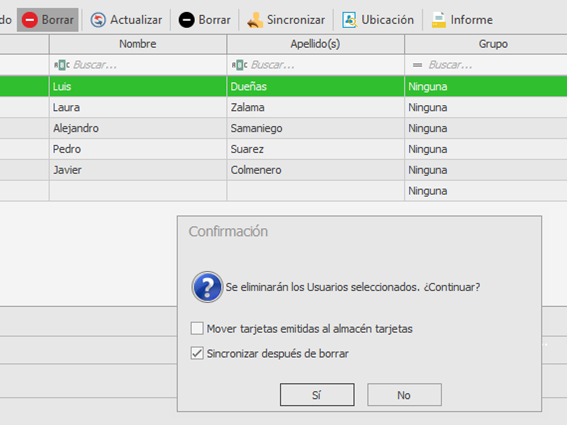The image size is (567, 425).
Task: Cancel deletion with the No button
Action: pyautogui.click(x=404, y=395)
